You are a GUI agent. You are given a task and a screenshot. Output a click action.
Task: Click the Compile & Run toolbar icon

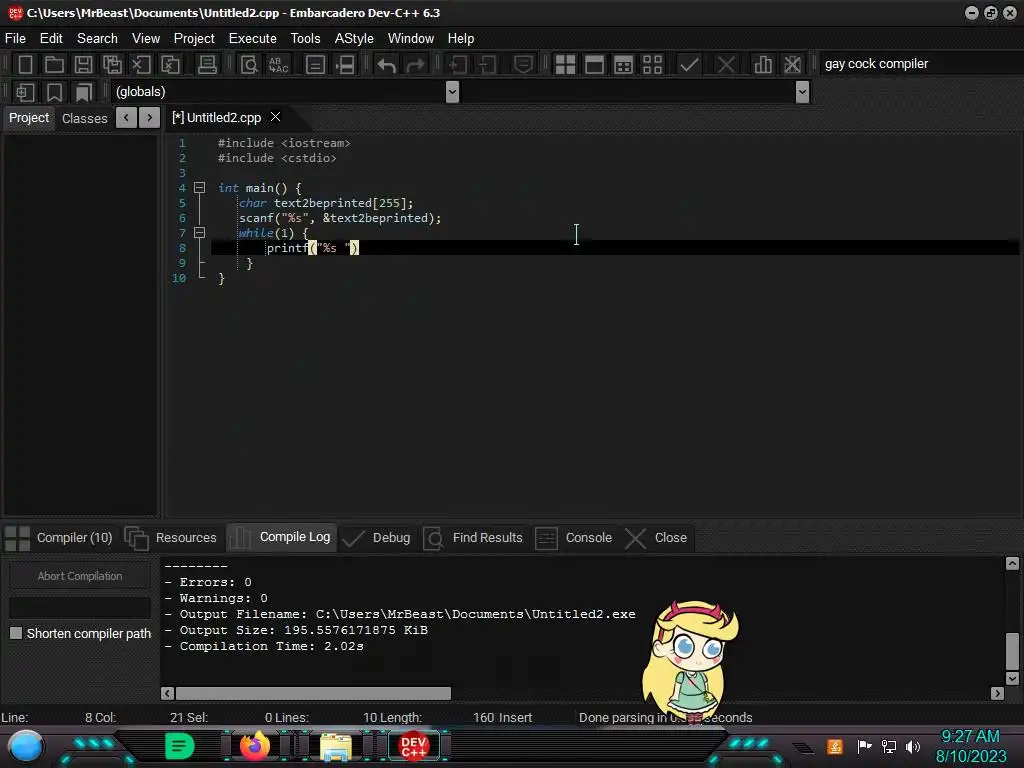(624, 64)
